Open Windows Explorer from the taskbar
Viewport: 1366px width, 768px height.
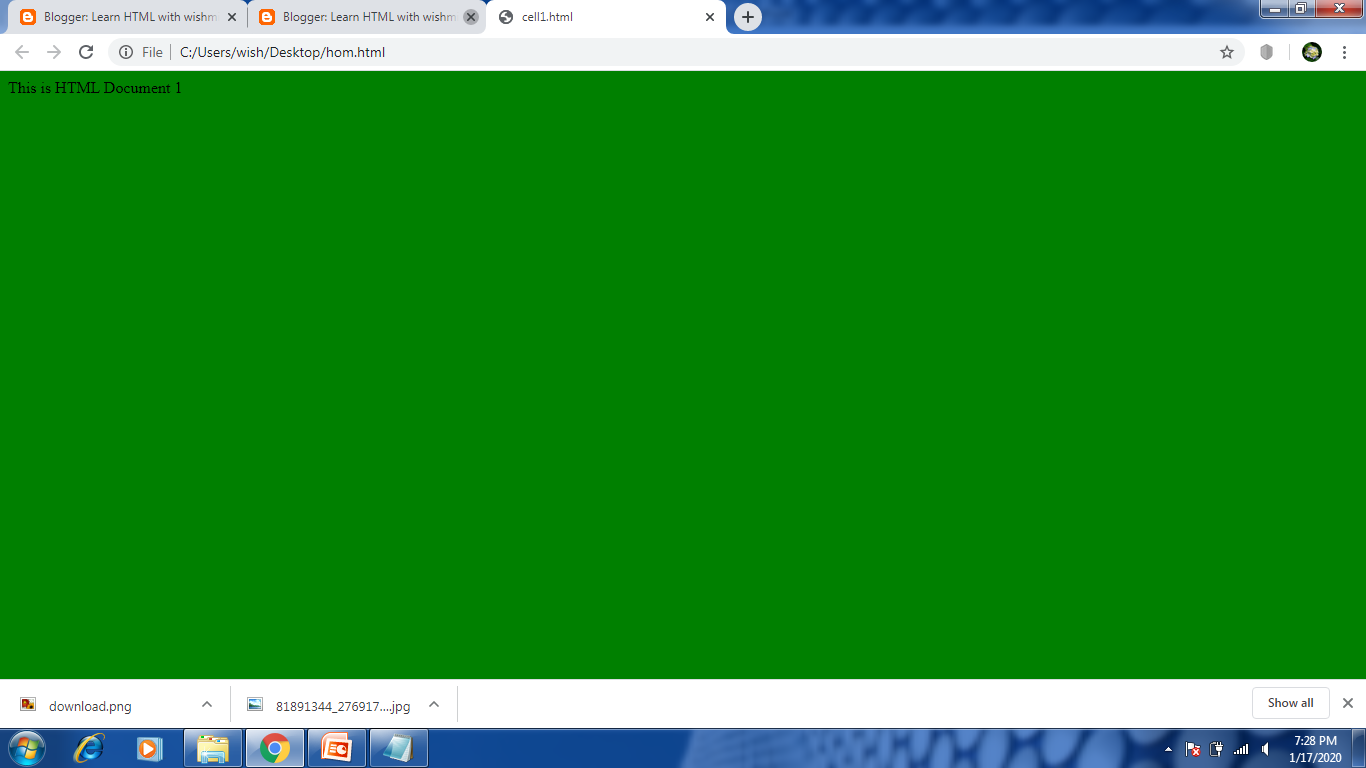pos(212,747)
